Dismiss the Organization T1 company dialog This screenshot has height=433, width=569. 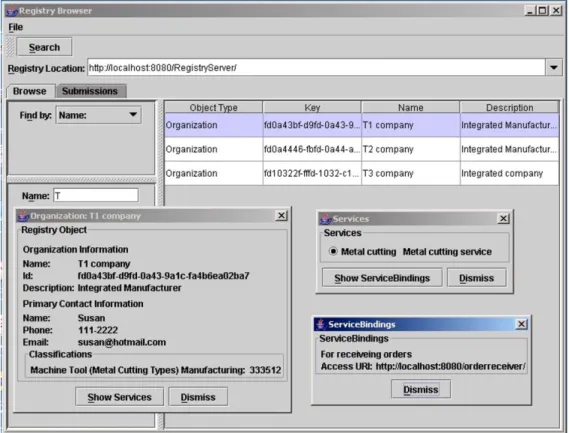coord(198,397)
